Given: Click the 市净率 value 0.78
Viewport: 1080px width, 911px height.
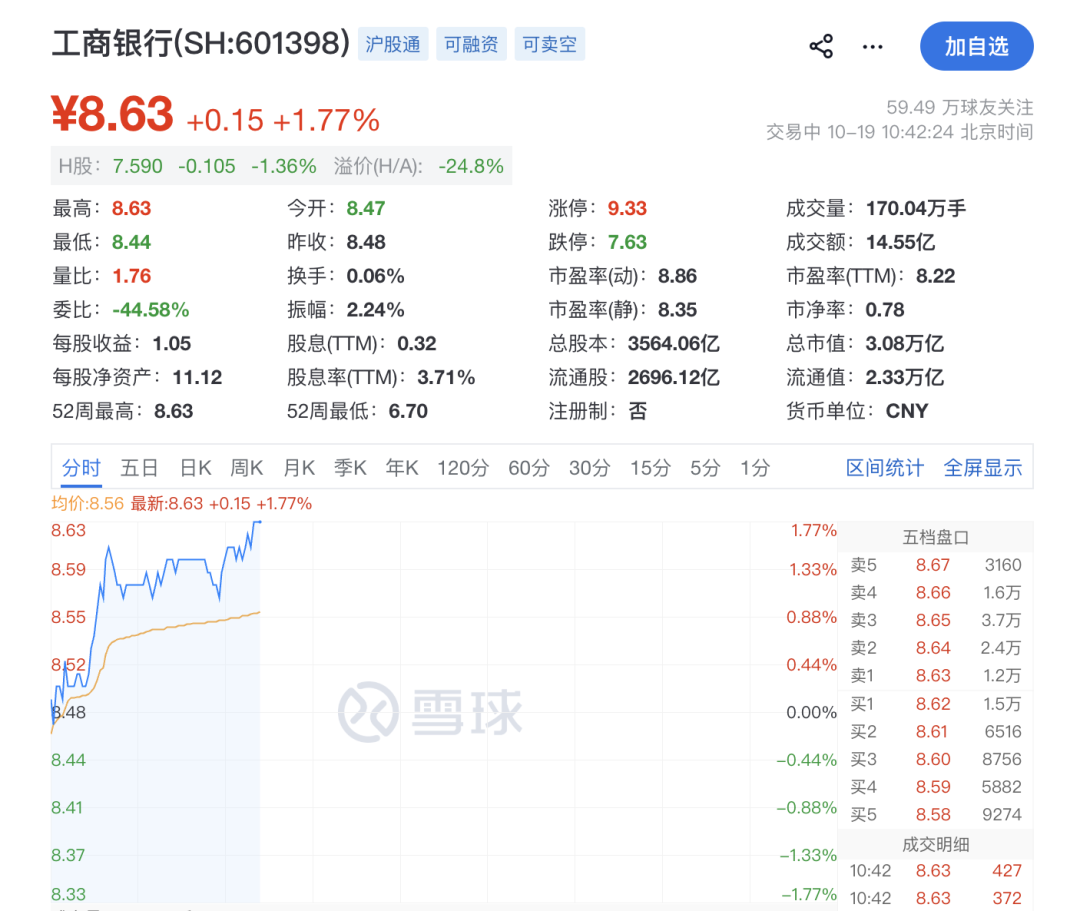Looking at the screenshot, I should coord(885,310).
